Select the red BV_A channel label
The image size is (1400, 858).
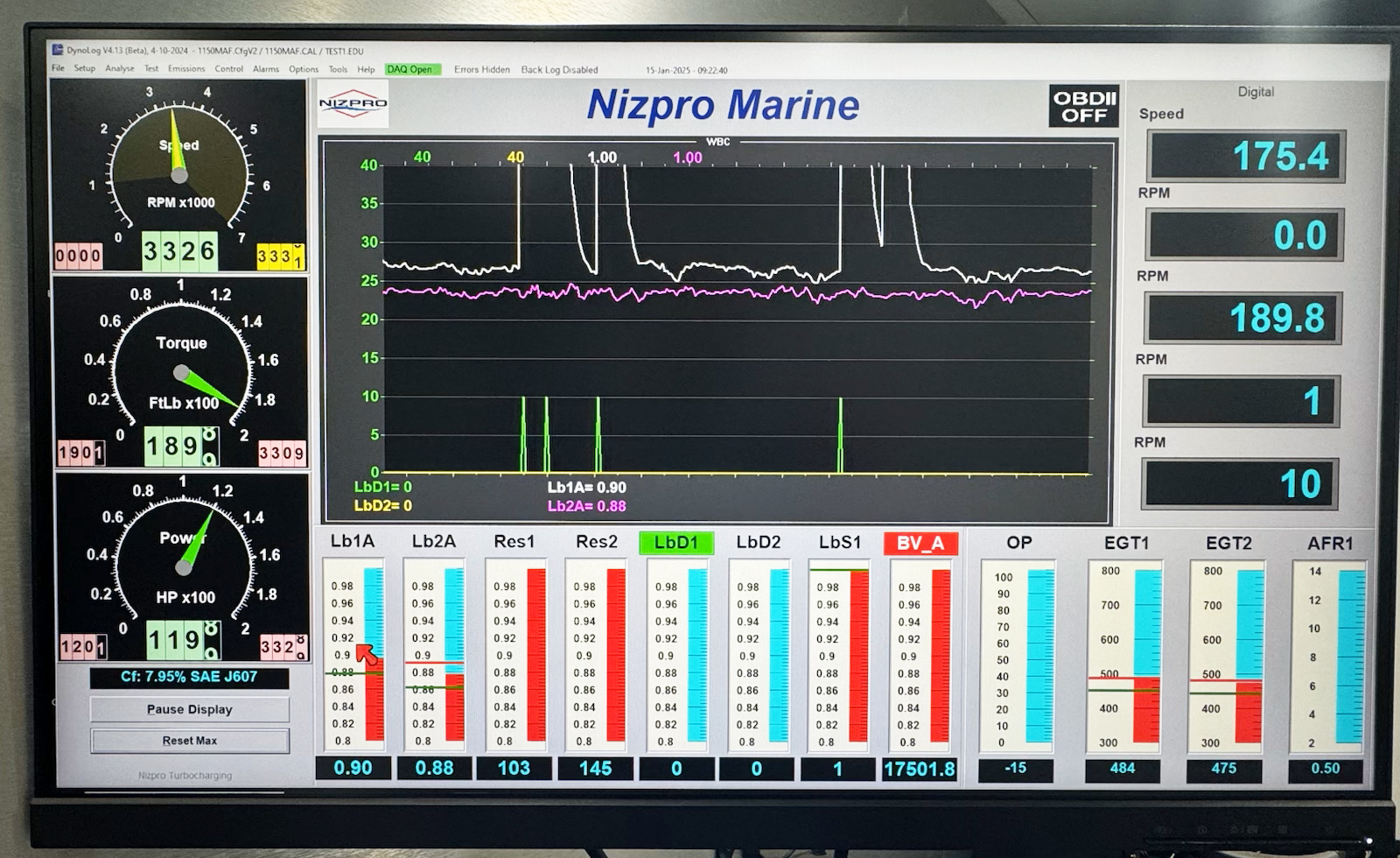(920, 544)
